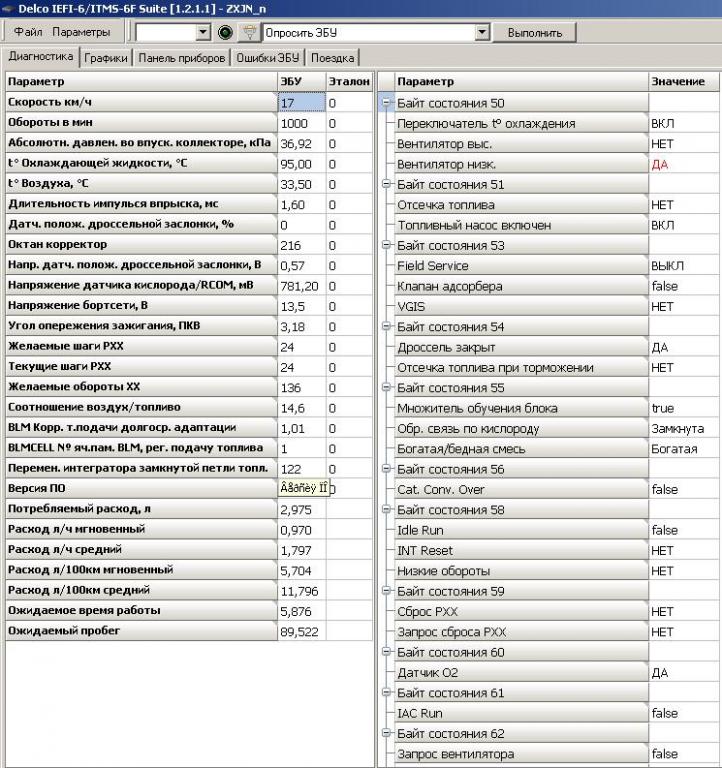722x768 pixels.
Task: Collapse Байт состояния 50 group
Action: 386,103
